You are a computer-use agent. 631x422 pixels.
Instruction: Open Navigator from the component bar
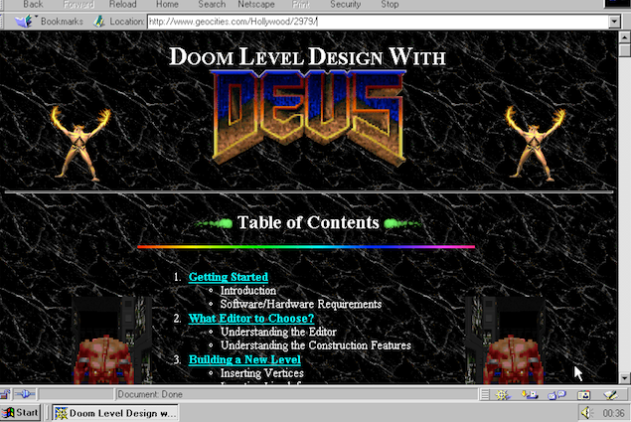tap(502, 395)
